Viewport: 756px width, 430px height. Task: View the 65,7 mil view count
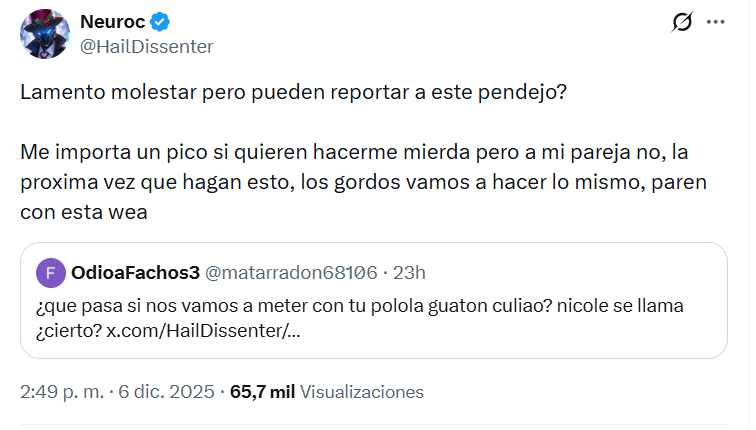coord(263,392)
